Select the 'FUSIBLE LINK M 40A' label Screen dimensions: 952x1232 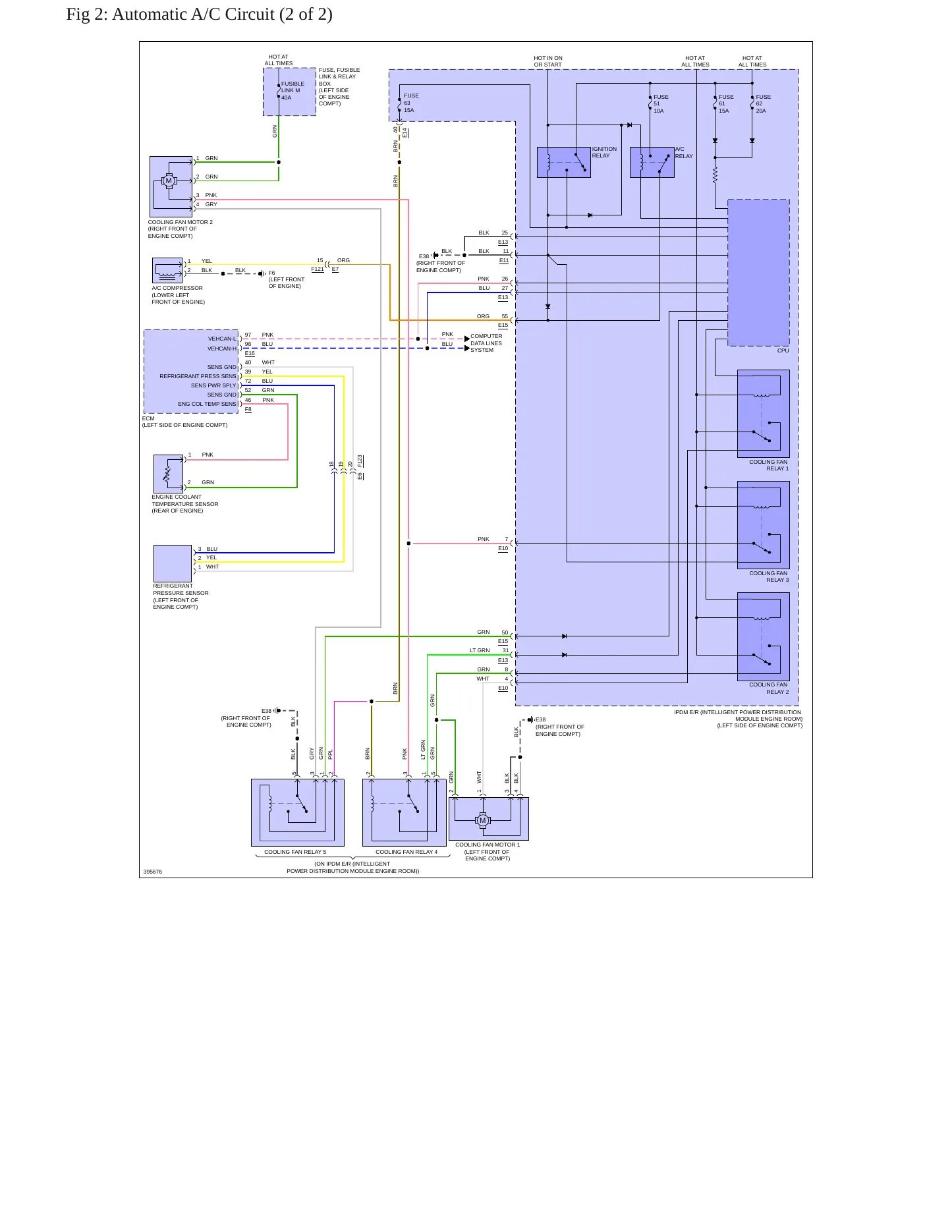(x=293, y=91)
